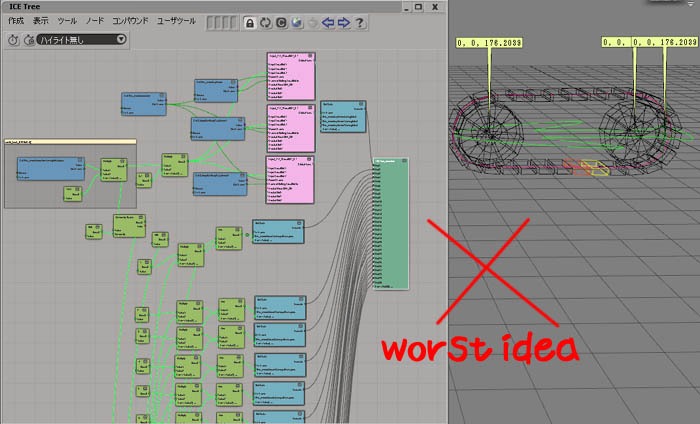
Task: Select the top pink node in graph
Action: click(x=291, y=75)
